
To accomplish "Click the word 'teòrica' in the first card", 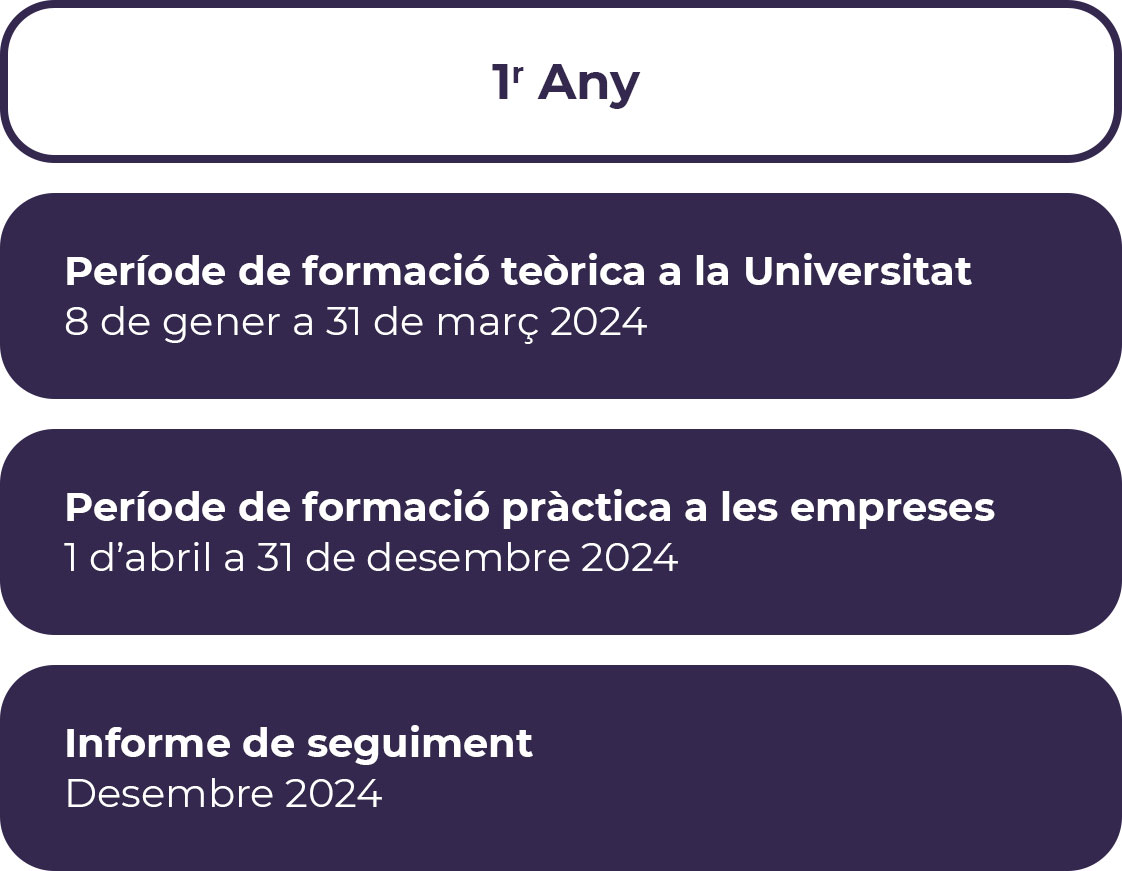I will tap(574, 271).
